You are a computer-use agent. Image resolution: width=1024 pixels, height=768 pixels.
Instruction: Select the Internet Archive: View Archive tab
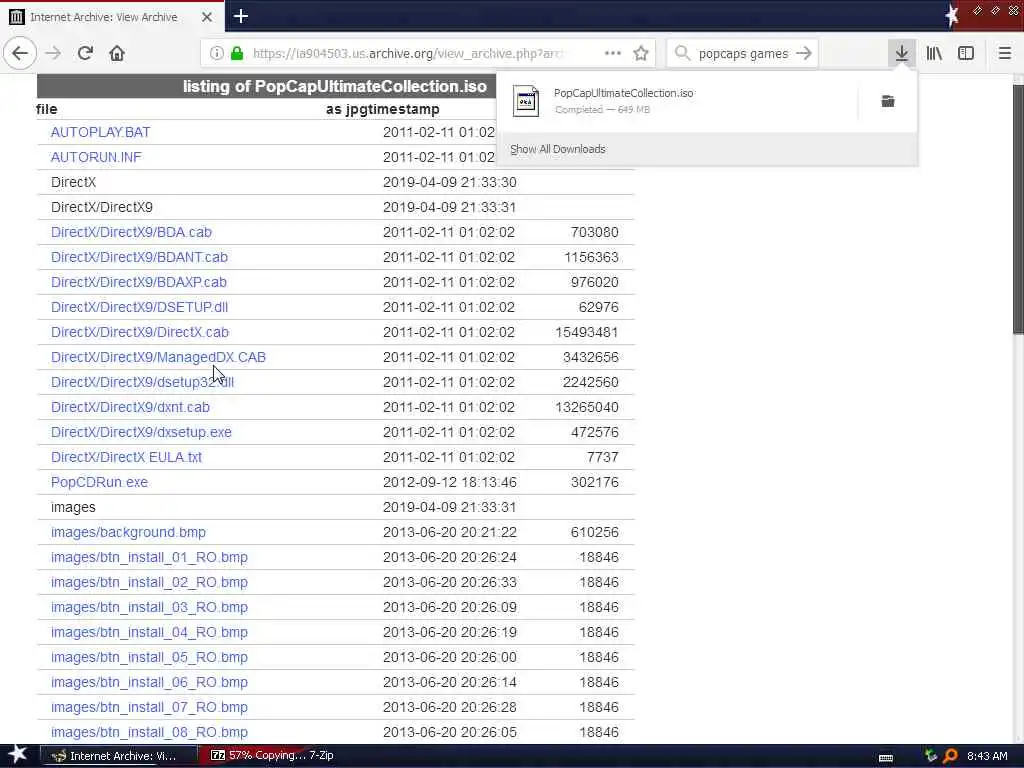(x=112, y=17)
